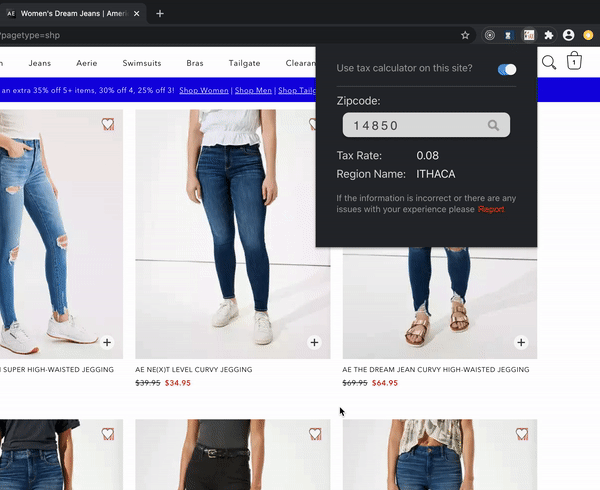
Task: Click AE SUPER HIGH-WAISTED JEGGING title
Action: point(57,370)
